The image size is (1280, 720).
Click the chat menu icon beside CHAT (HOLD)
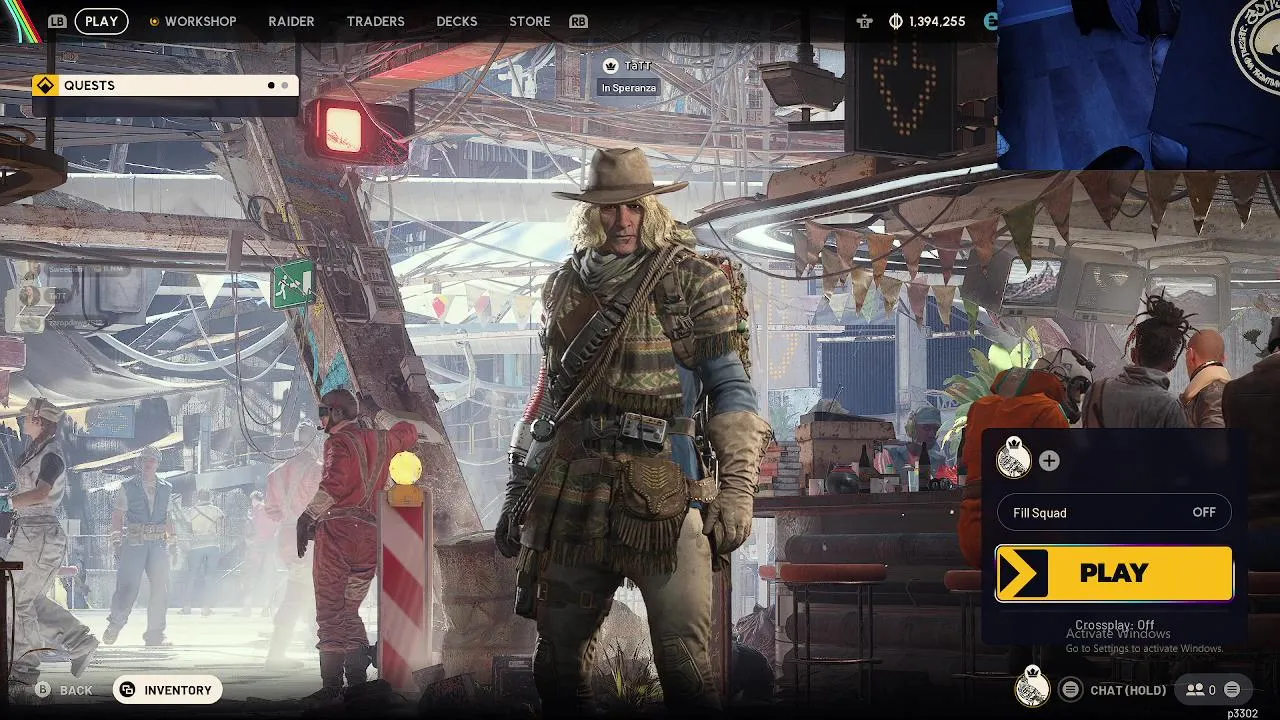tap(1071, 689)
